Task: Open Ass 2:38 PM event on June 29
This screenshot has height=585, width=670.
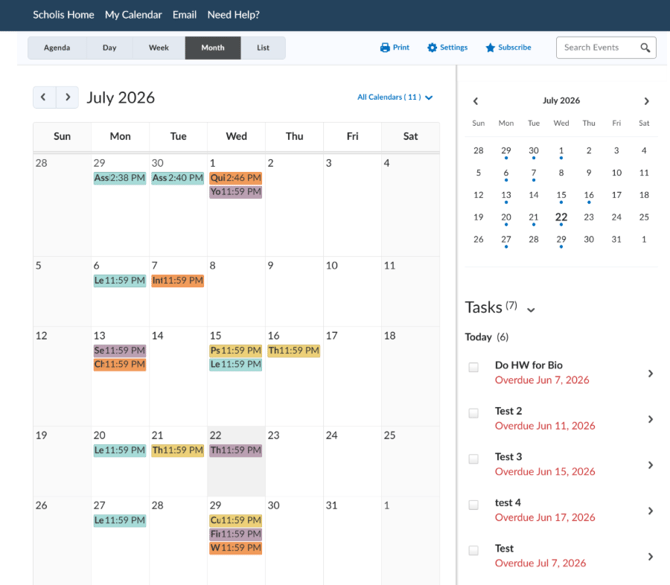Action: point(120,178)
